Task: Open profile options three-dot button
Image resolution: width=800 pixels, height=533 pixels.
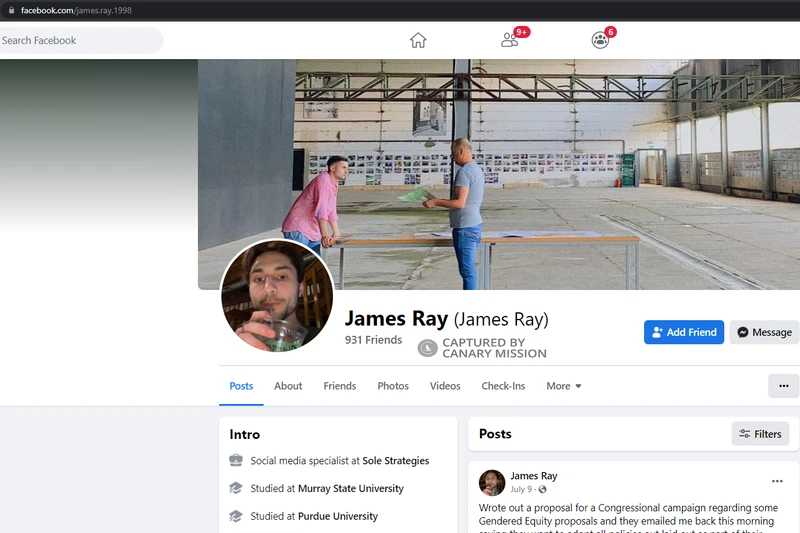Action: coord(784,386)
